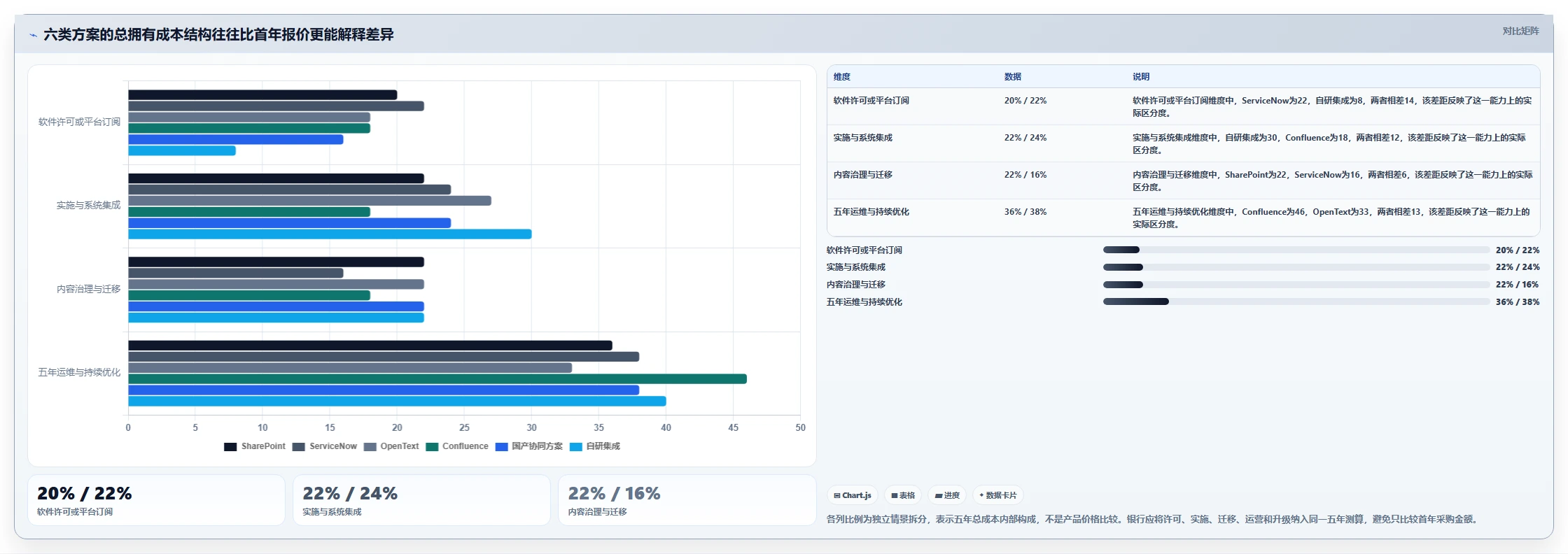Toggle Confluence legend color box
This screenshot has height=554, width=1568.
click(432, 447)
